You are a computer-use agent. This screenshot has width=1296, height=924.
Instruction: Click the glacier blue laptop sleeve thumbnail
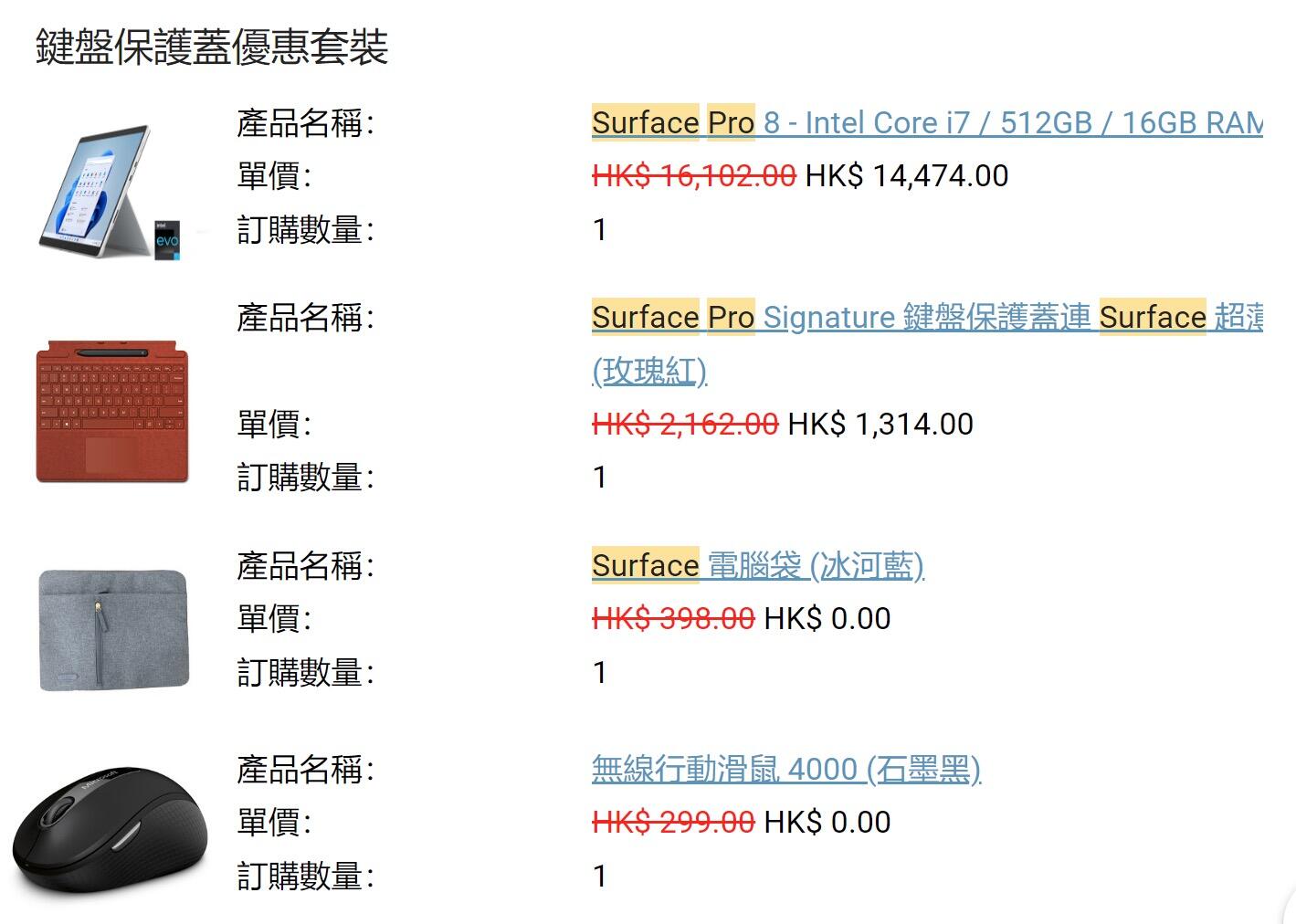[x=114, y=627]
